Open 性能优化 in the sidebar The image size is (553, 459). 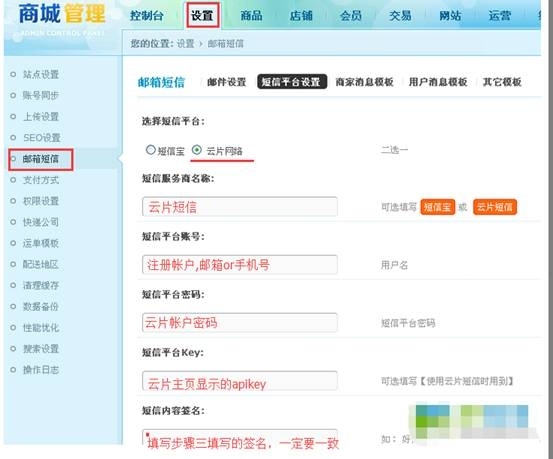coord(41,328)
